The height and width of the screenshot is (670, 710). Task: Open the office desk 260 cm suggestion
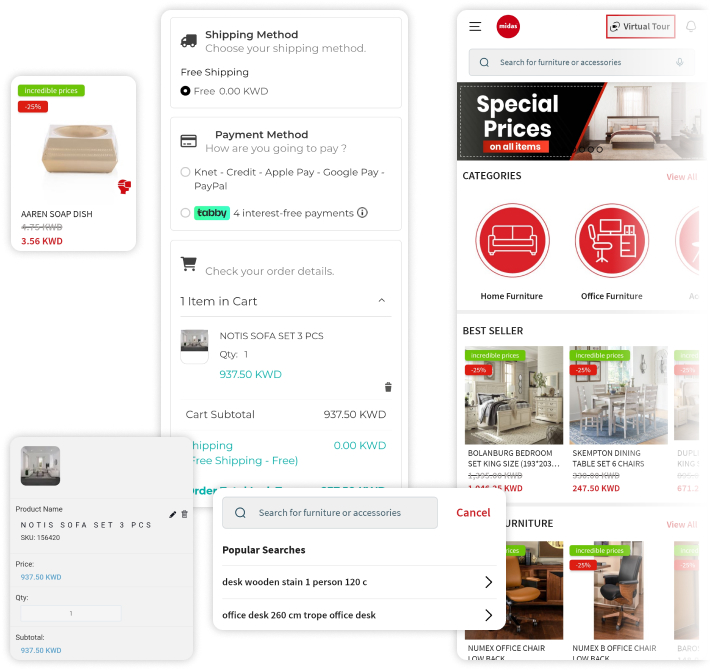pyautogui.click(x=357, y=615)
